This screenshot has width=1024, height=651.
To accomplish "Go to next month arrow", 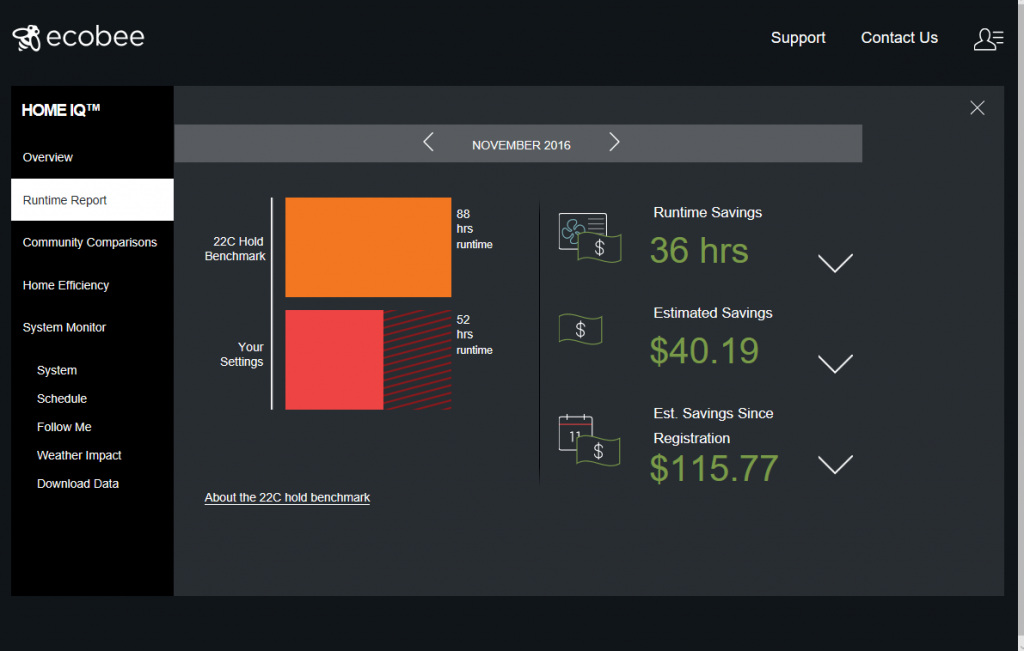I will click(x=614, y=142).
